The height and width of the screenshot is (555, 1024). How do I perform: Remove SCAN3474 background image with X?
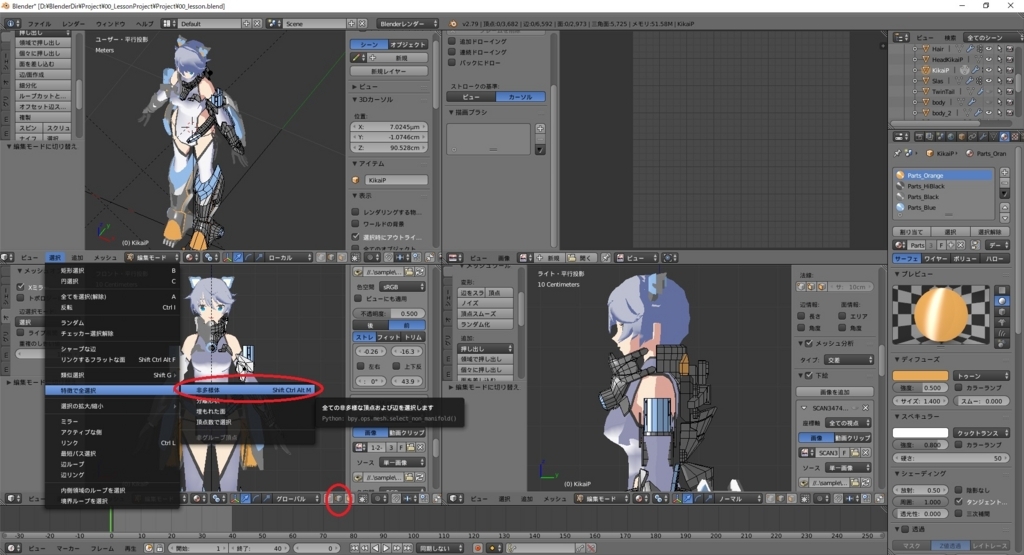pos(865,408)
